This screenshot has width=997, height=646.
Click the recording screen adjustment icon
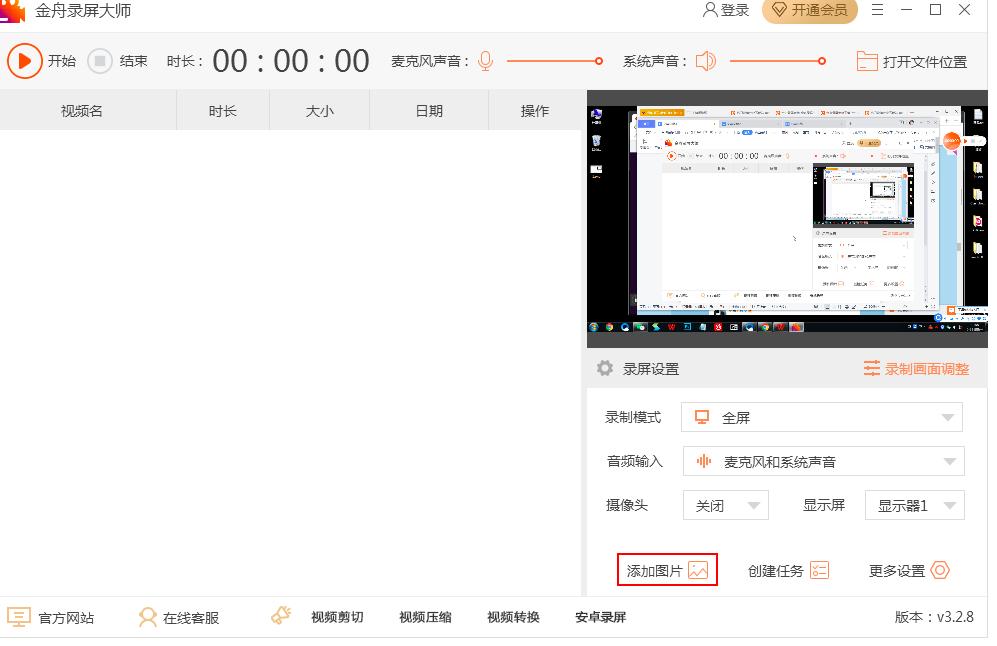[x=872, y=369]
